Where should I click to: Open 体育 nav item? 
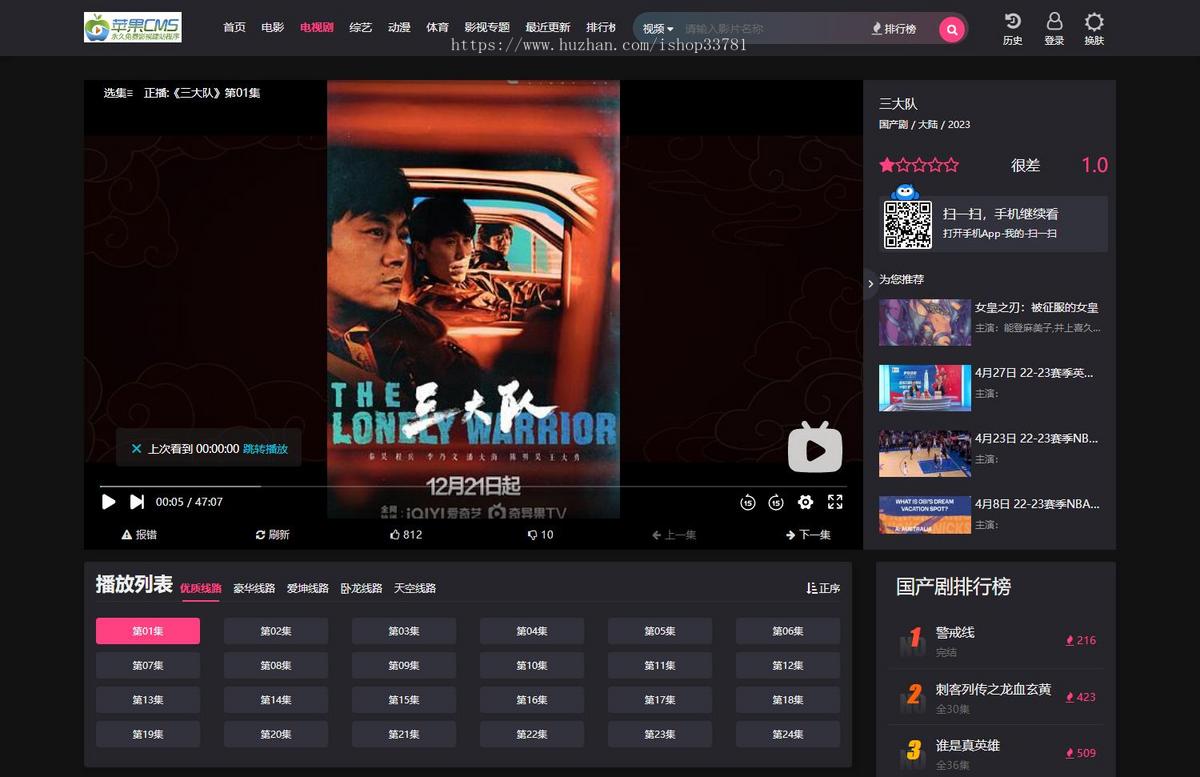(x=437, y=27)
